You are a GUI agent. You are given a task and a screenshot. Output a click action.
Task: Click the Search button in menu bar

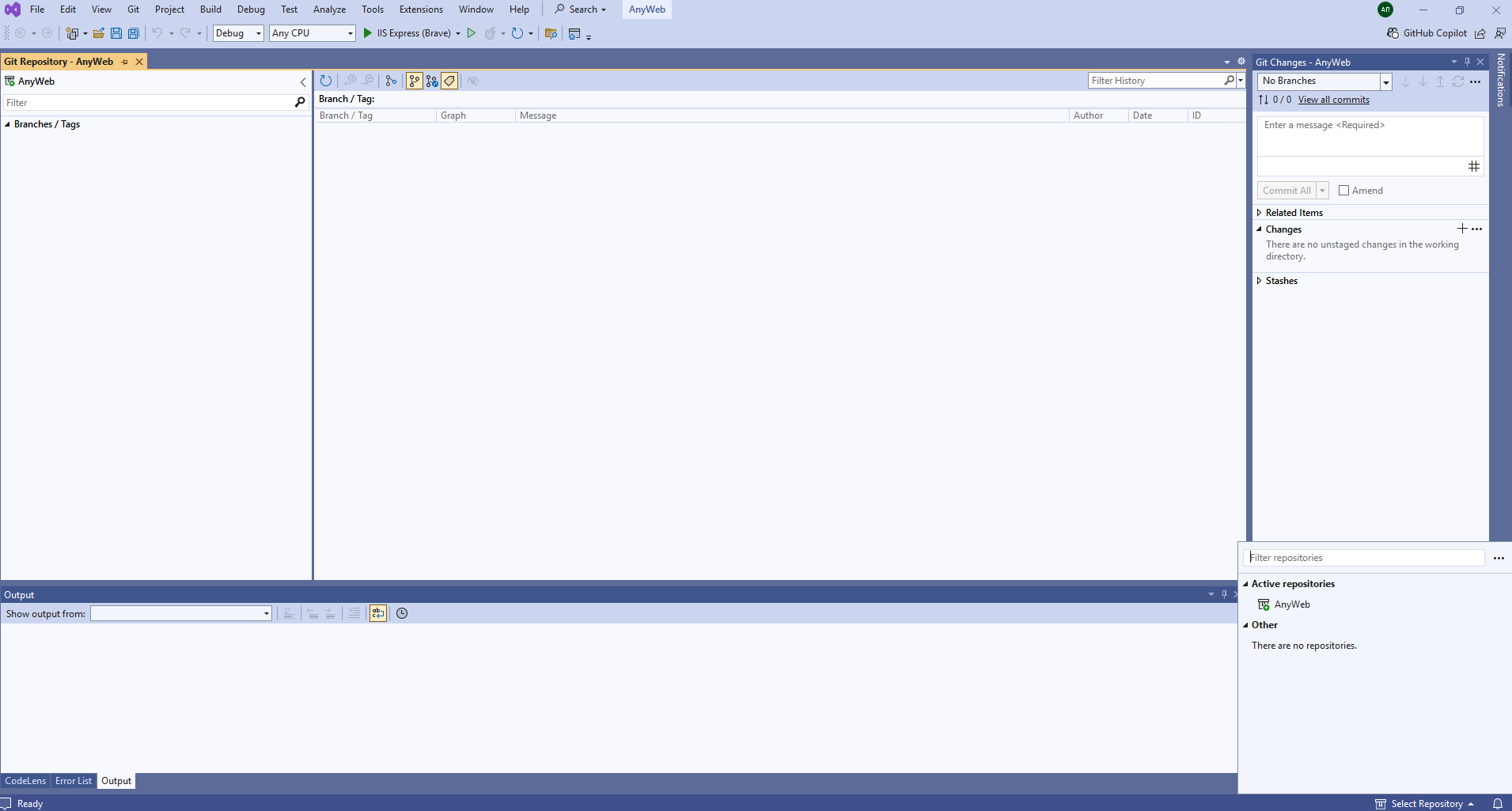pos(581,9)
